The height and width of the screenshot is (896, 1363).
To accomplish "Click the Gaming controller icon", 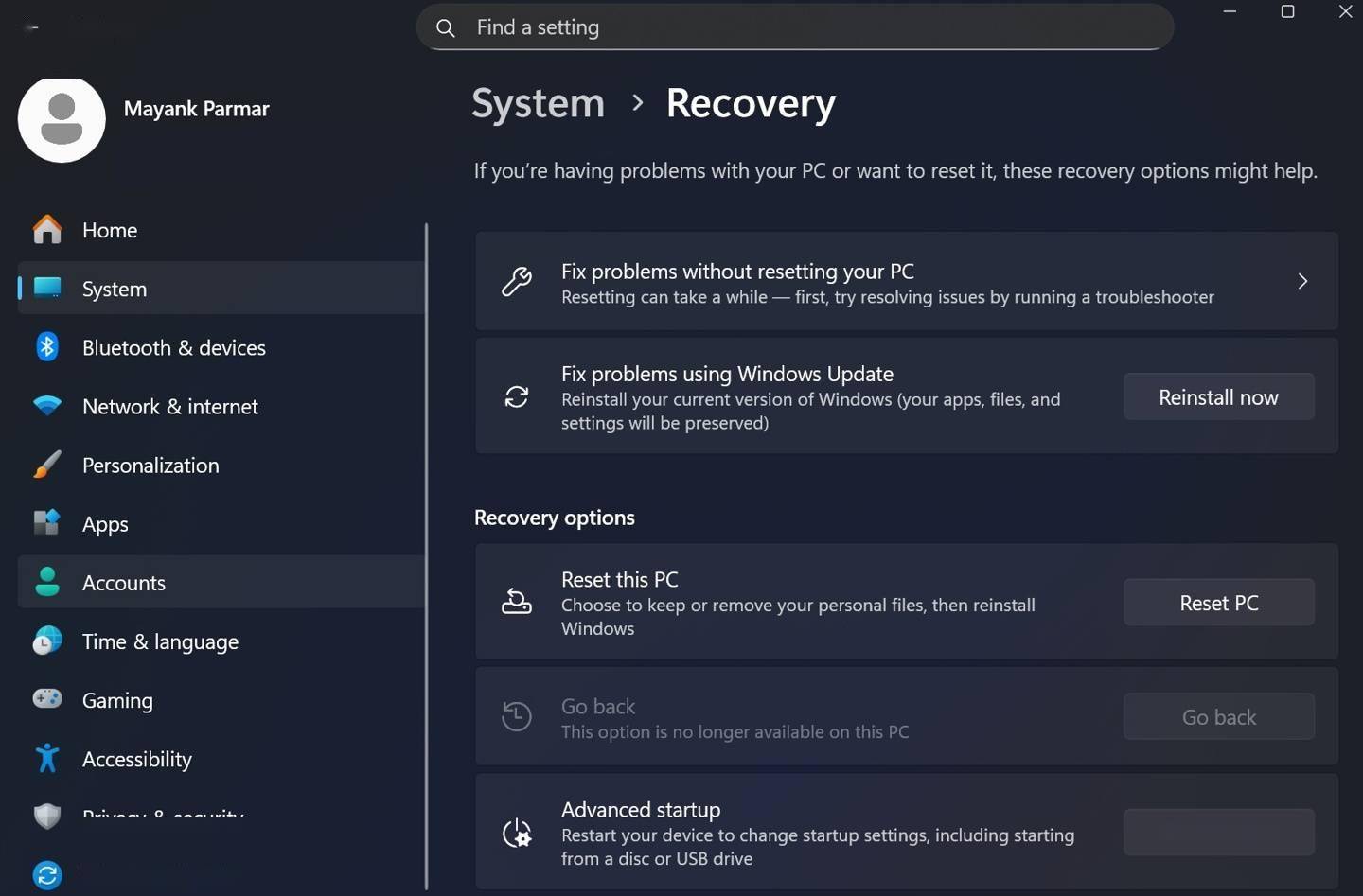I will tap(47, 699).
